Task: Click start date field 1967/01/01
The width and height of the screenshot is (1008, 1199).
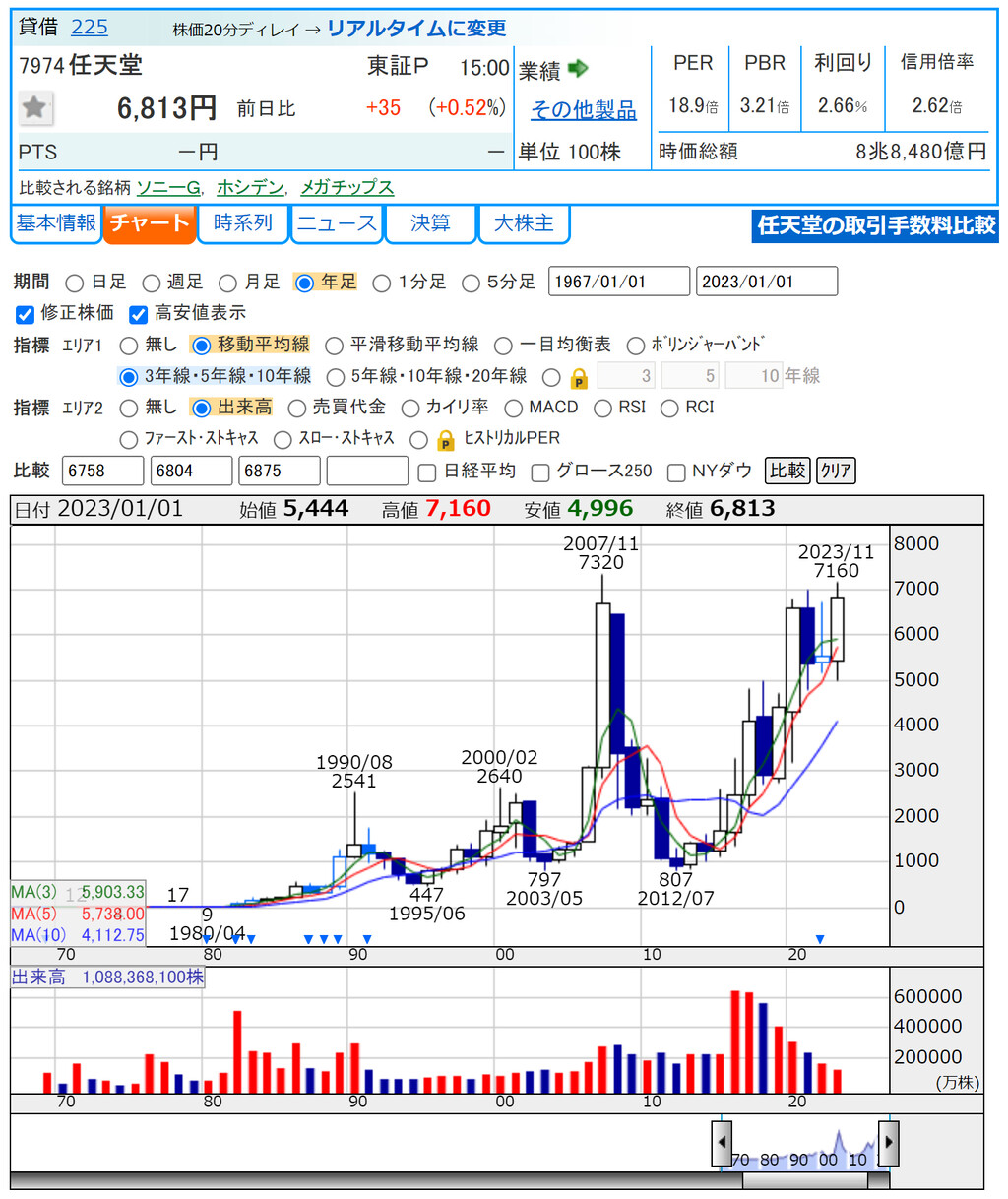Action: point(619,282)
